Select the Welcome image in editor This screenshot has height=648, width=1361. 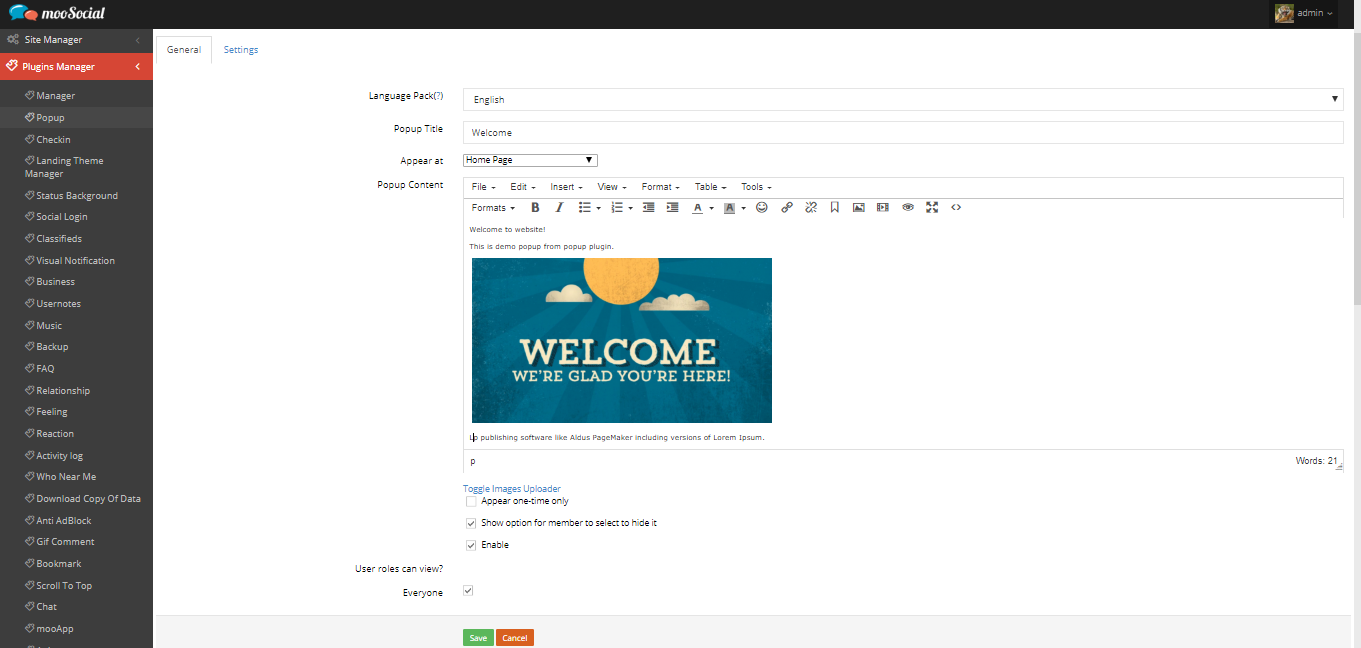pos(622,340)
